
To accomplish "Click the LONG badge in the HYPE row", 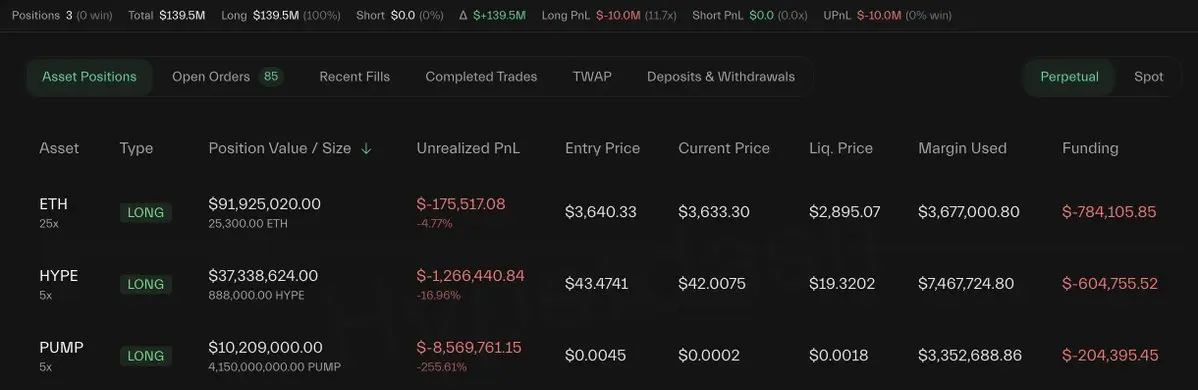I will tap(146, 284).
